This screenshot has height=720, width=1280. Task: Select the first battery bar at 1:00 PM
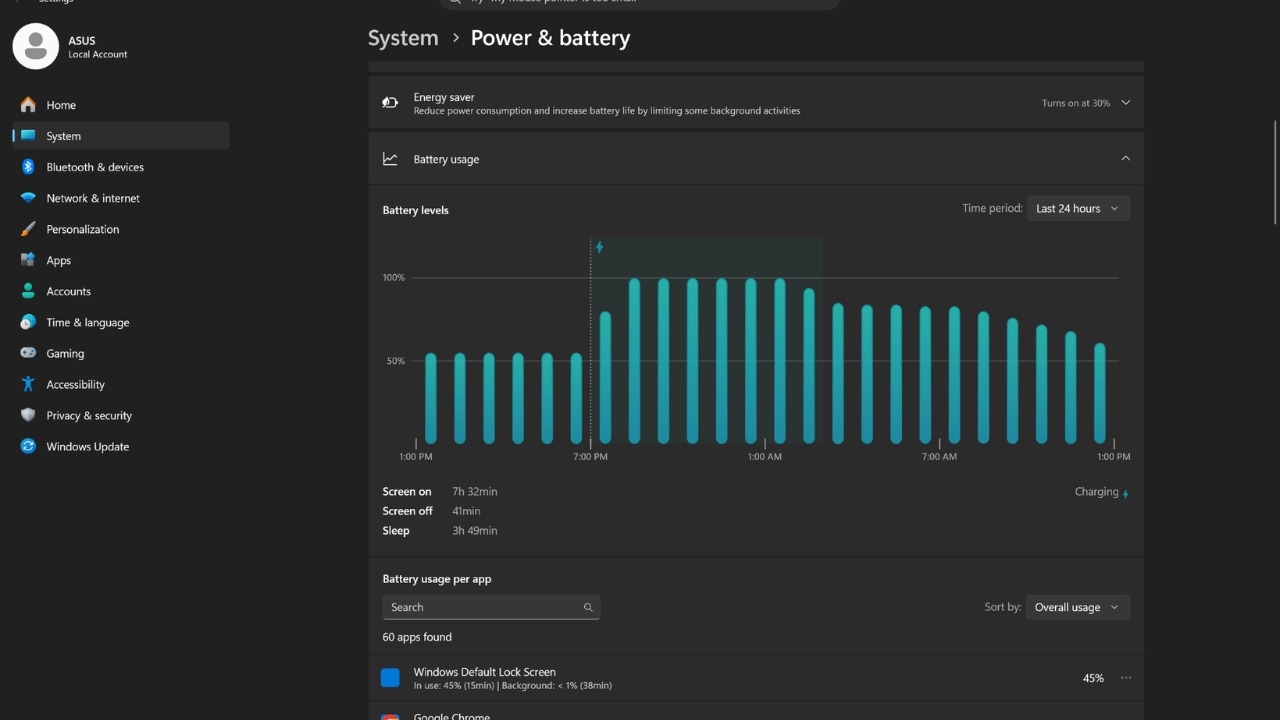coord(431,398)
